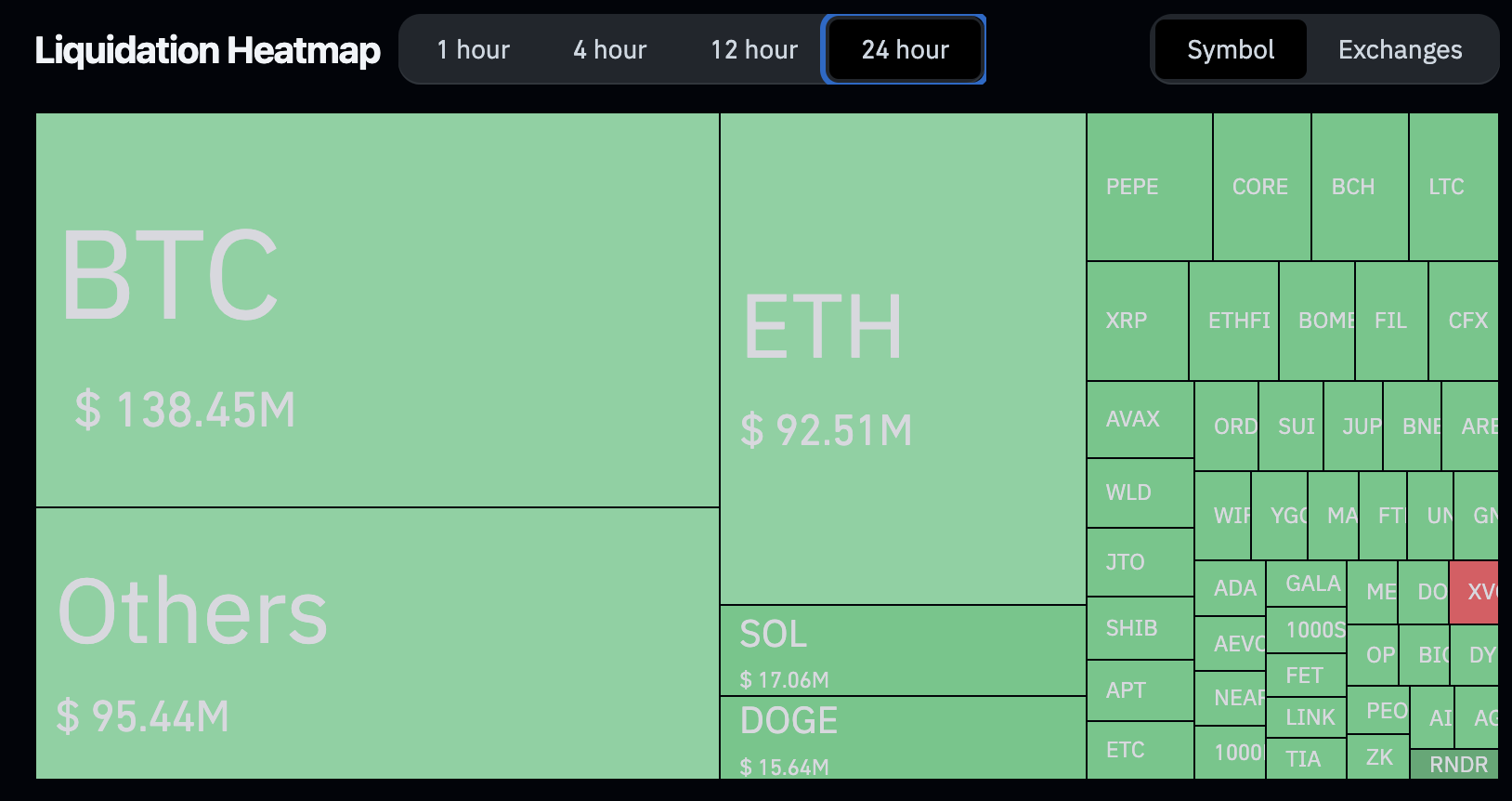Click the AVAX heatmap tile
The height and width of the screenshot is (801, 1512).
pos(1140,419)
